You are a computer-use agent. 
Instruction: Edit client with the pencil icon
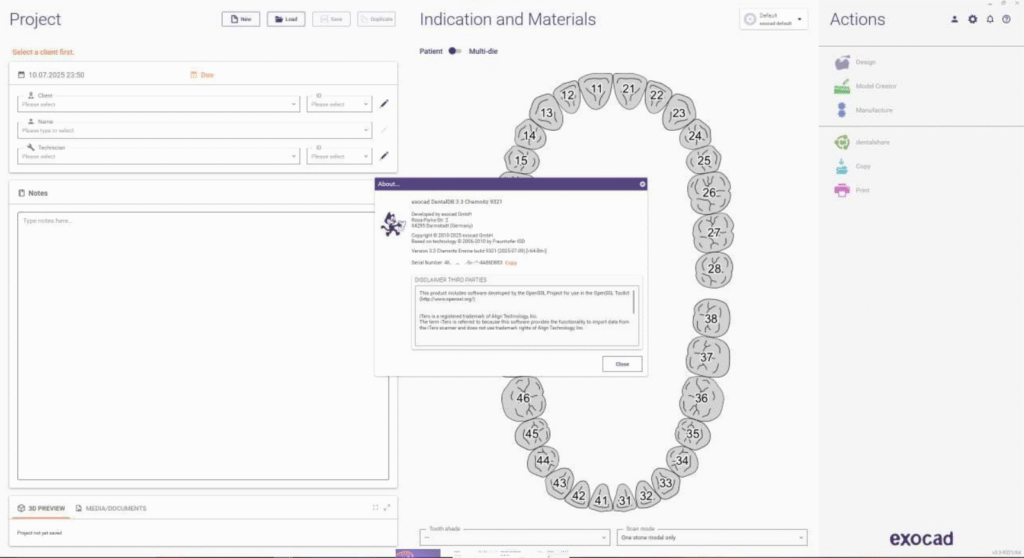point(384,103)
